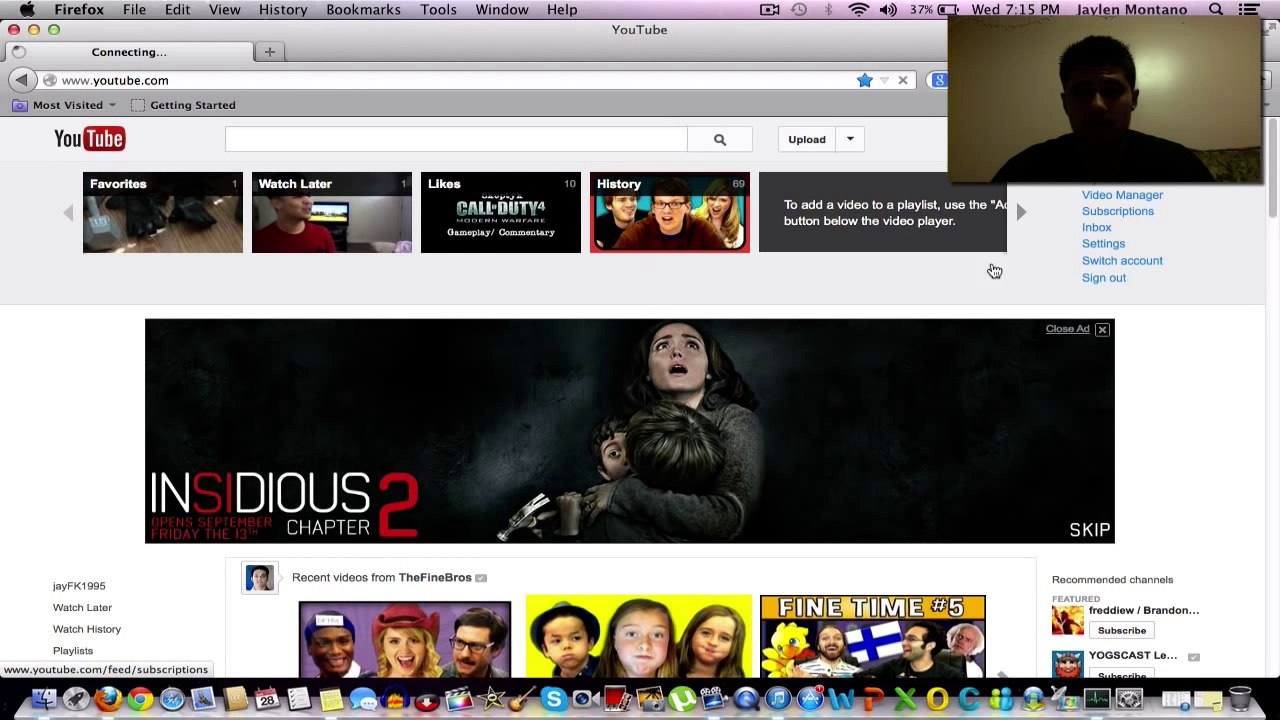Image resolution: width=1280 pixels, height=720 pixels.
Task: Open the View menu
Action: pos(225,9)
